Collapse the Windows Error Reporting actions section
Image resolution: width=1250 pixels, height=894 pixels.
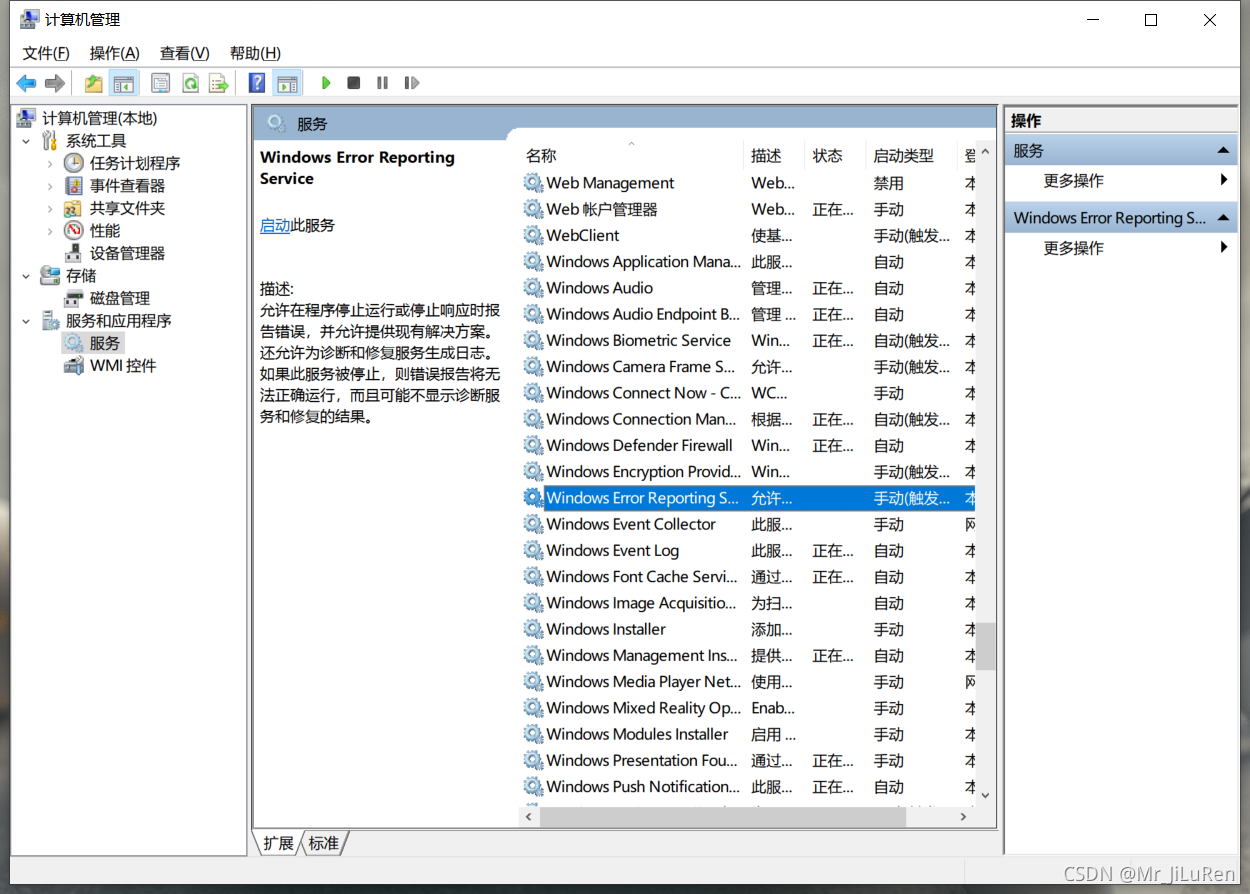coord(1223,218)
